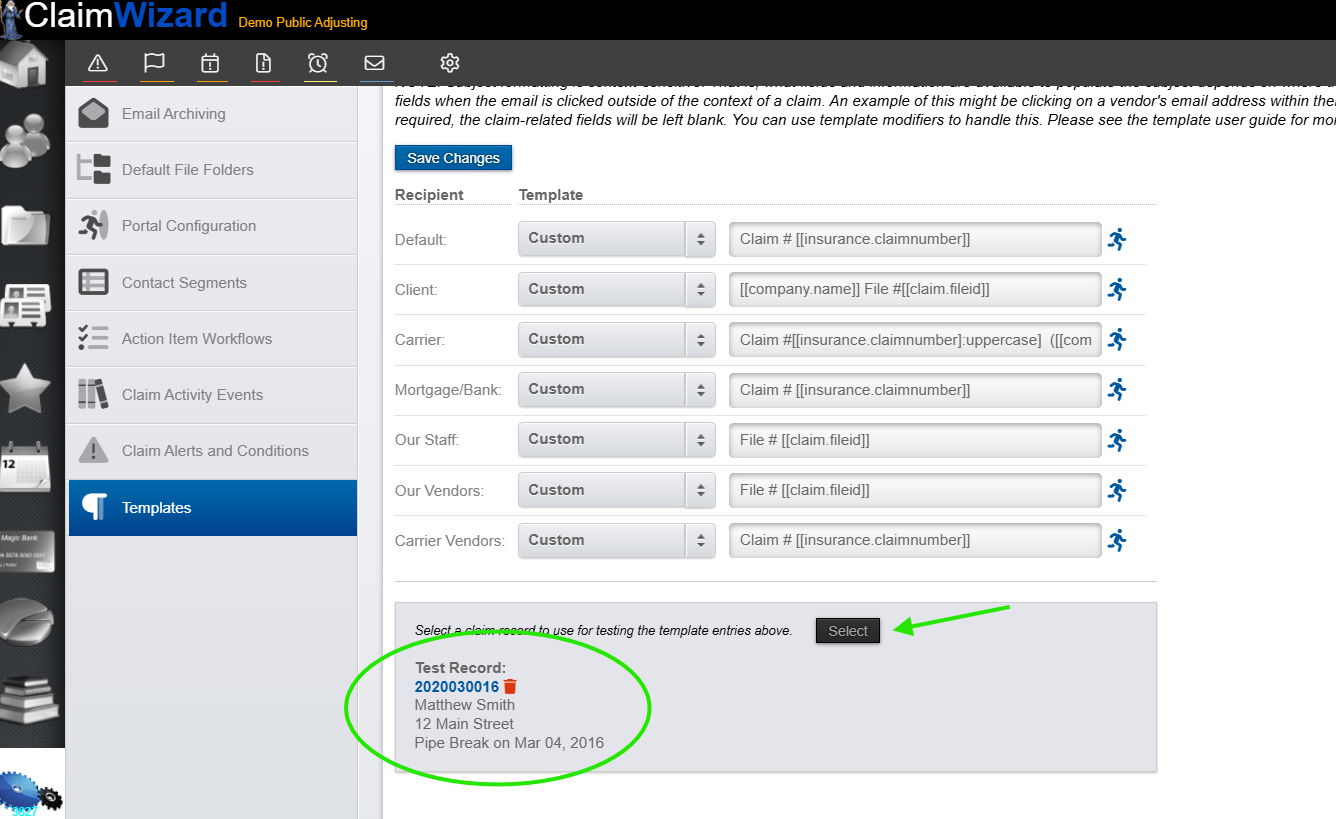Open the Our Staff template dropdown
This screenshot has width=1336, height=819.
tap(617, 439)
